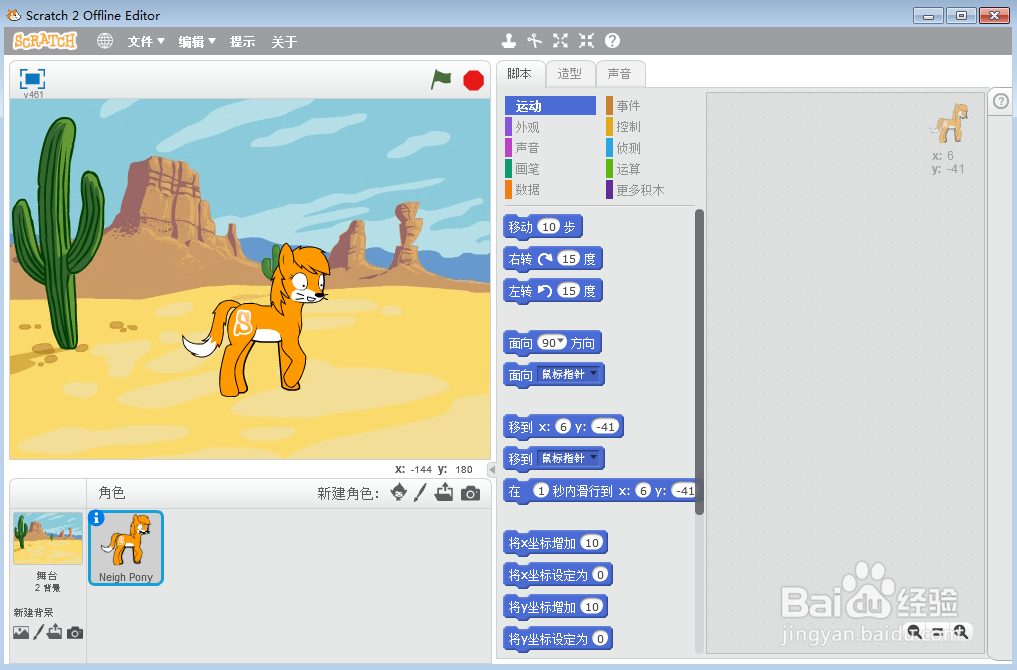Switch to the 造型 tab
Screen dimensions: 1017x670
click(569, 74)
